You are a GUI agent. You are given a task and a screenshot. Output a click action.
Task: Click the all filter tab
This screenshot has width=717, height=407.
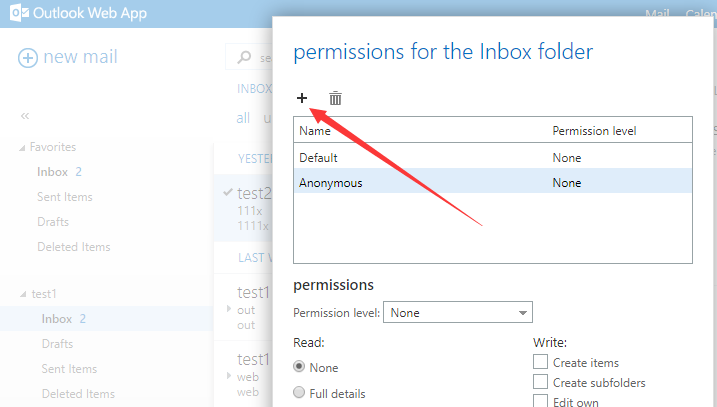coord(243,118)
